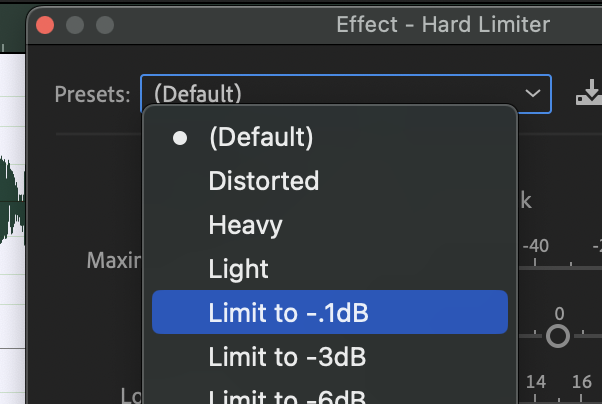The image size is (602, 404).
Task: Close the Hard Limiter effect window
Action: (44, 25)
